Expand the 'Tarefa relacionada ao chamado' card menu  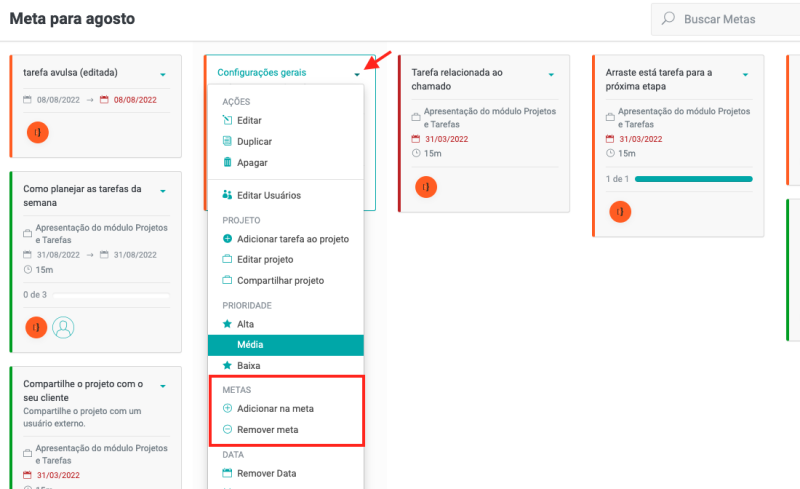point(551,74)
